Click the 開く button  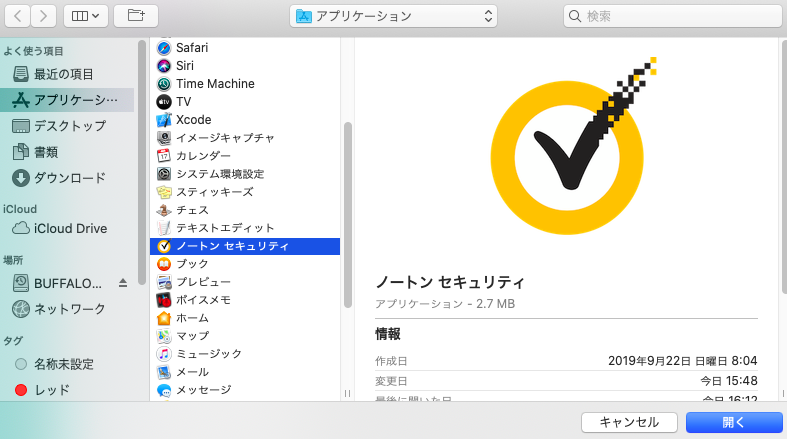coord(734,422)
